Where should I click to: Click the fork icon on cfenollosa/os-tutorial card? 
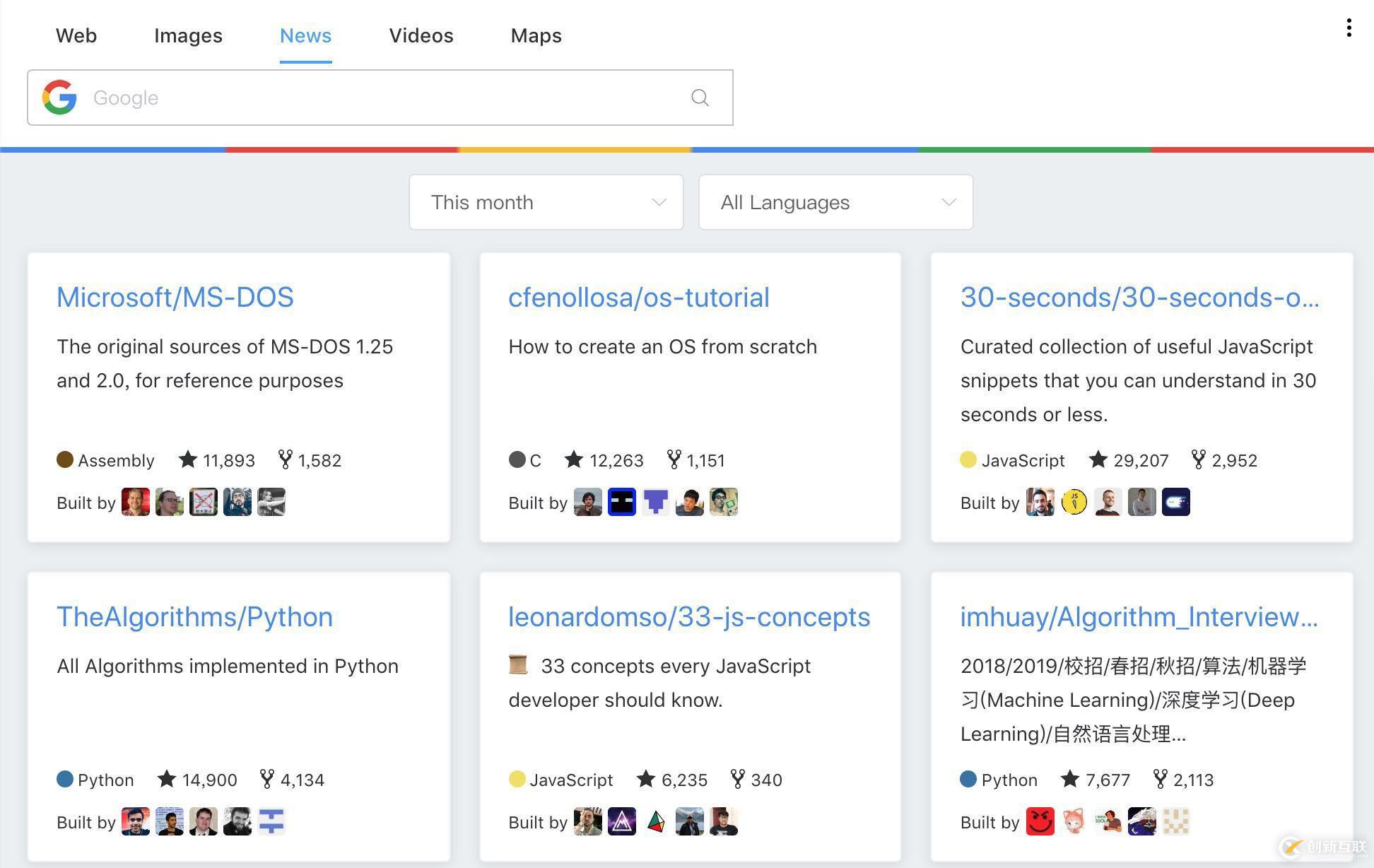pos(674,460)
